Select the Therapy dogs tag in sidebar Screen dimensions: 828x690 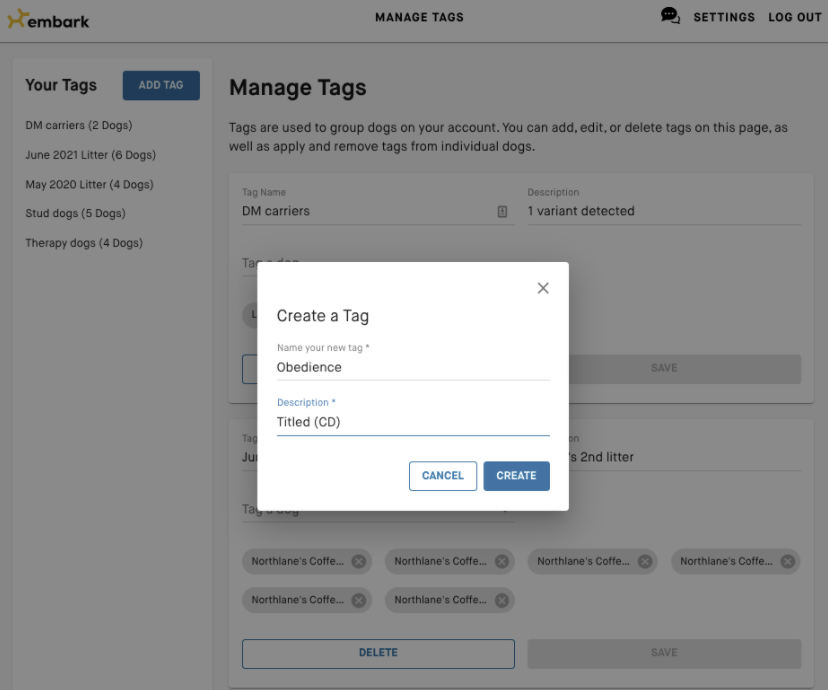click(x=84, y=243)
